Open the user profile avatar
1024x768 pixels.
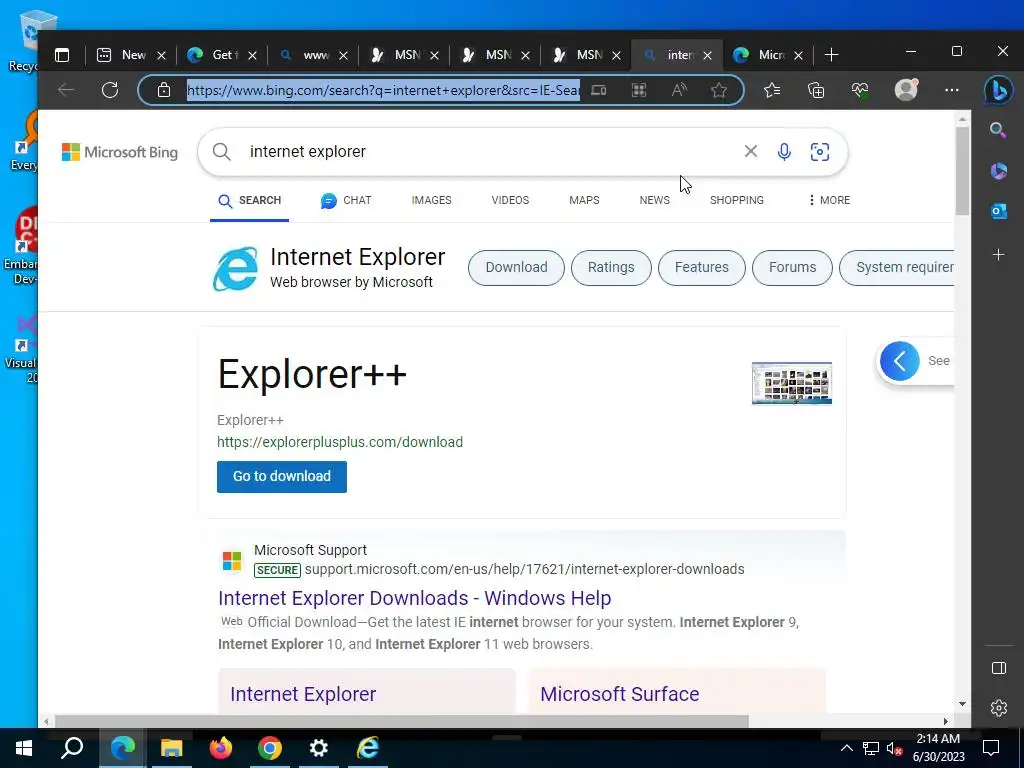[x=906, y=89]
